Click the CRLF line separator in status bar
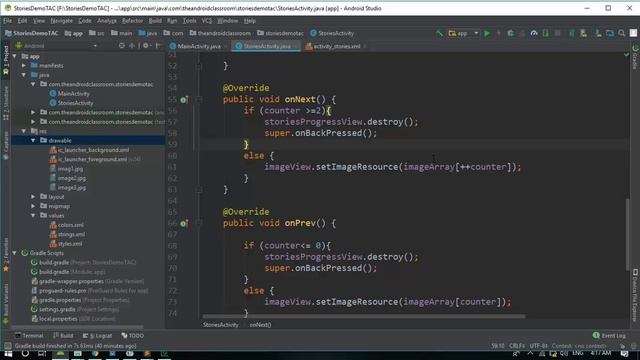This screenshot has height=360, width=640. coord(517,346)
